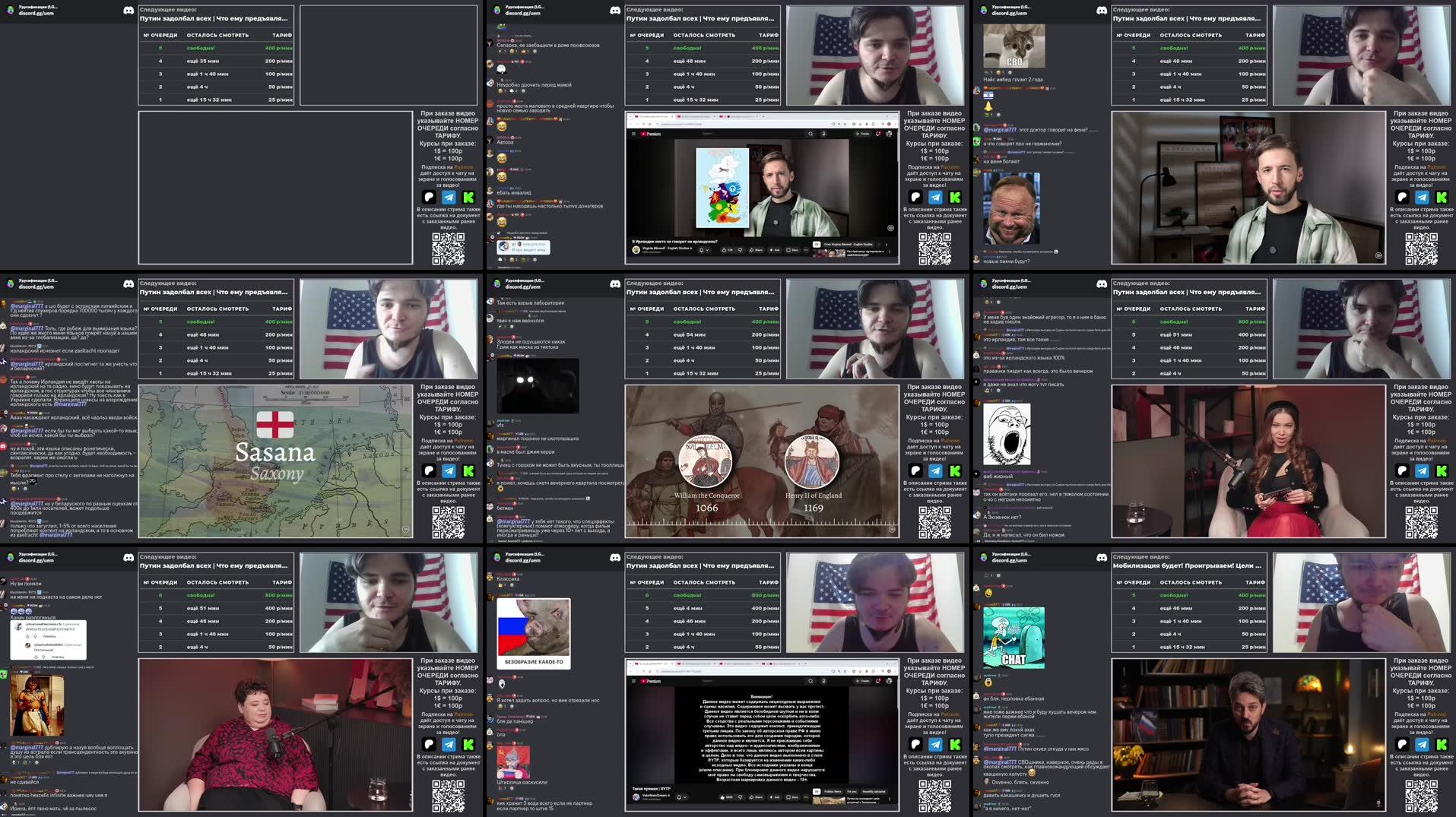1456x817 pixels.
Task: Like the RYTP warning video
Action: 726,797
